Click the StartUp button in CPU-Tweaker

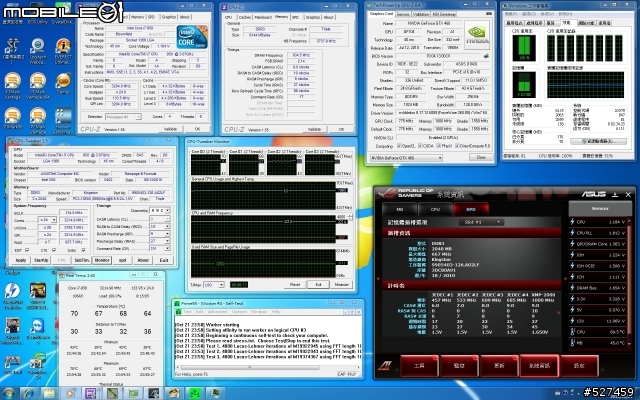tap(41, 260)
